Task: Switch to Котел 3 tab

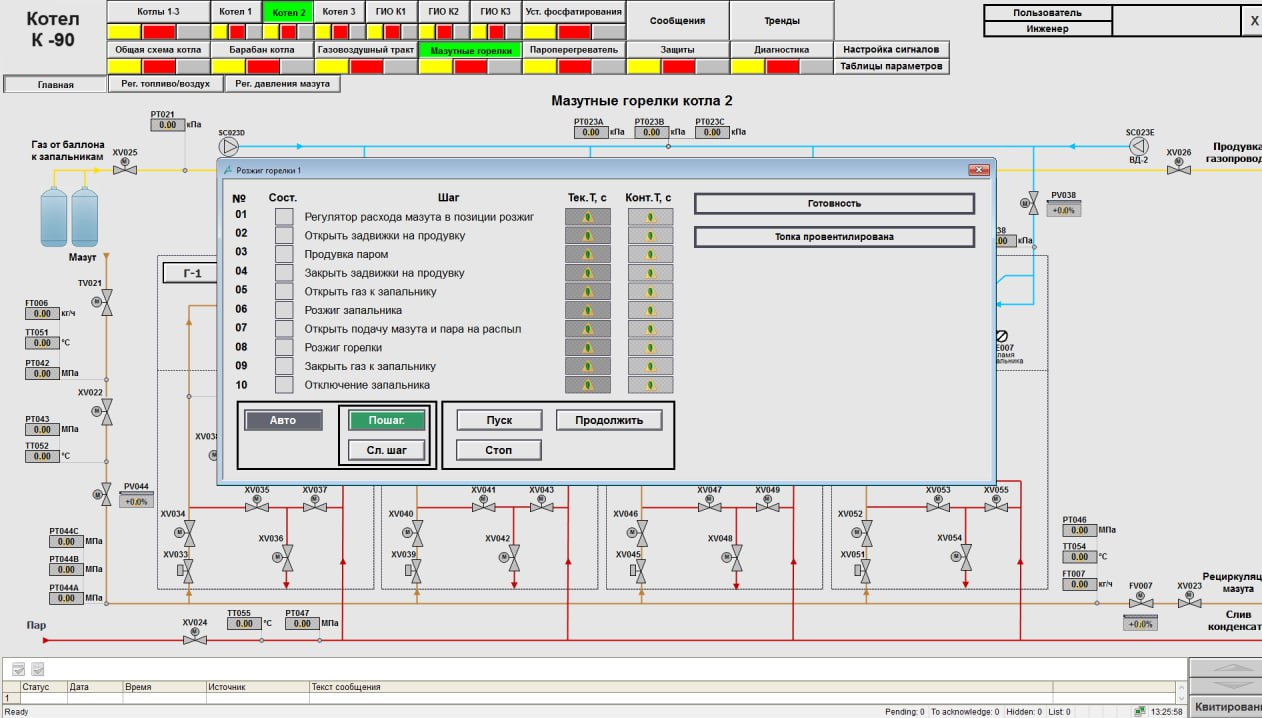Action: 339,12
